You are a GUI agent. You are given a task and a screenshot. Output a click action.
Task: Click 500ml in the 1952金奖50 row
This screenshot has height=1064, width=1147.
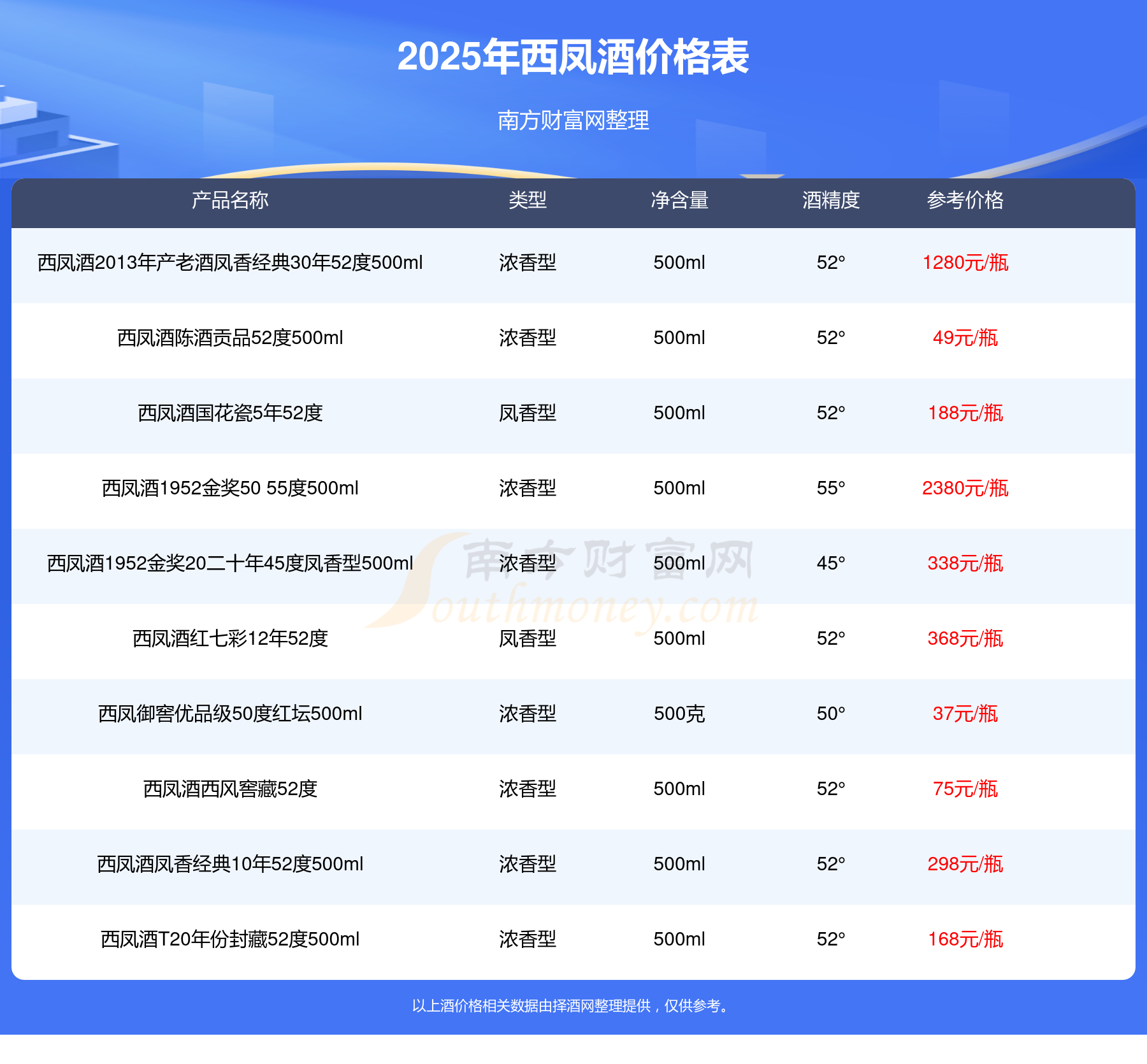679,488
